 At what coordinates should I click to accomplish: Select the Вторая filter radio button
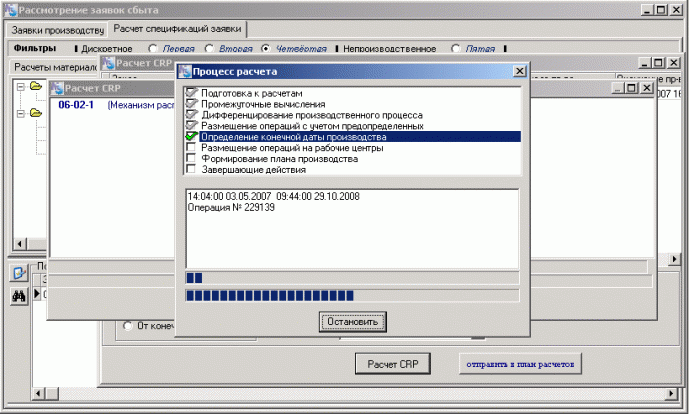209,48
